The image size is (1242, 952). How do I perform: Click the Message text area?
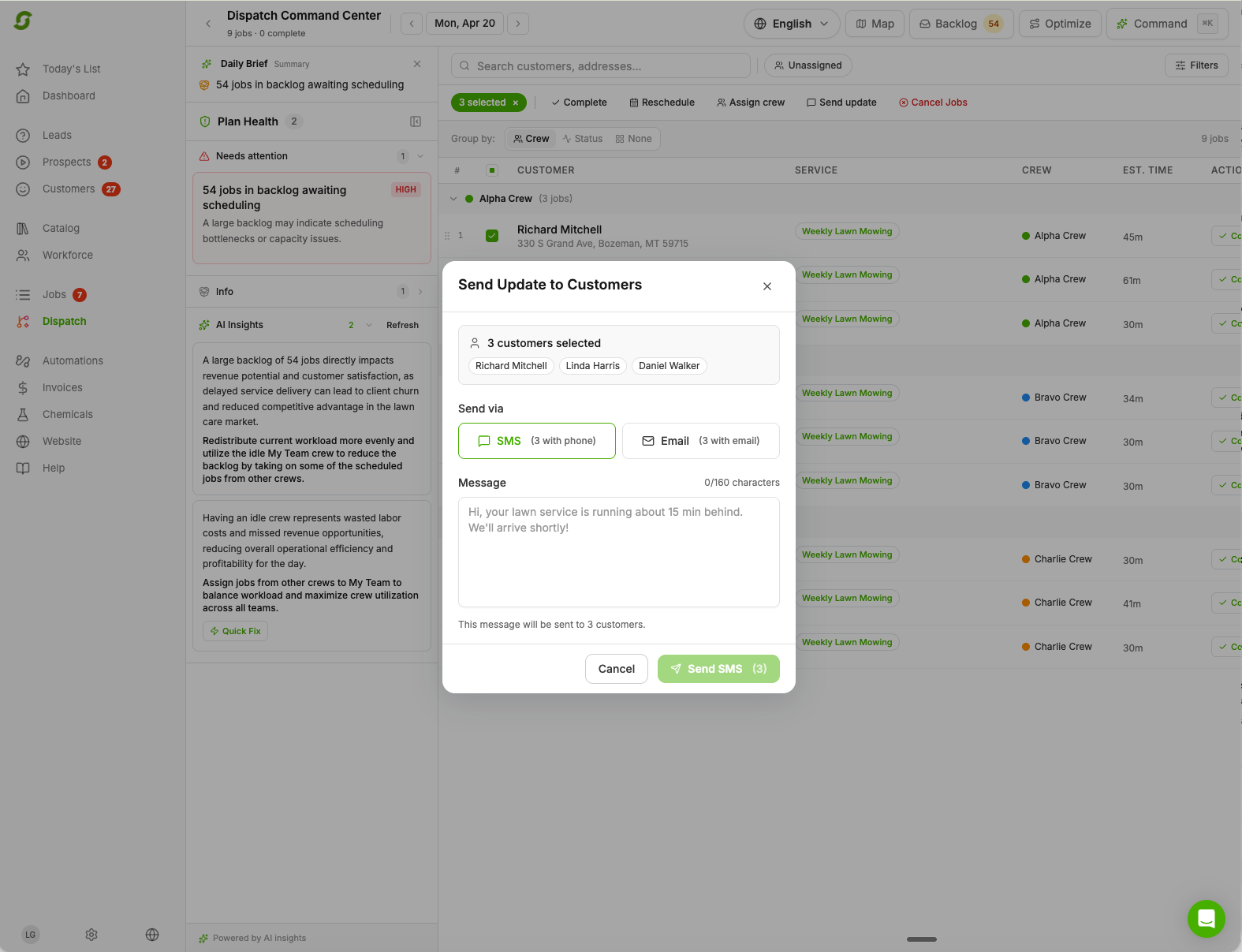tap(618, 552)
